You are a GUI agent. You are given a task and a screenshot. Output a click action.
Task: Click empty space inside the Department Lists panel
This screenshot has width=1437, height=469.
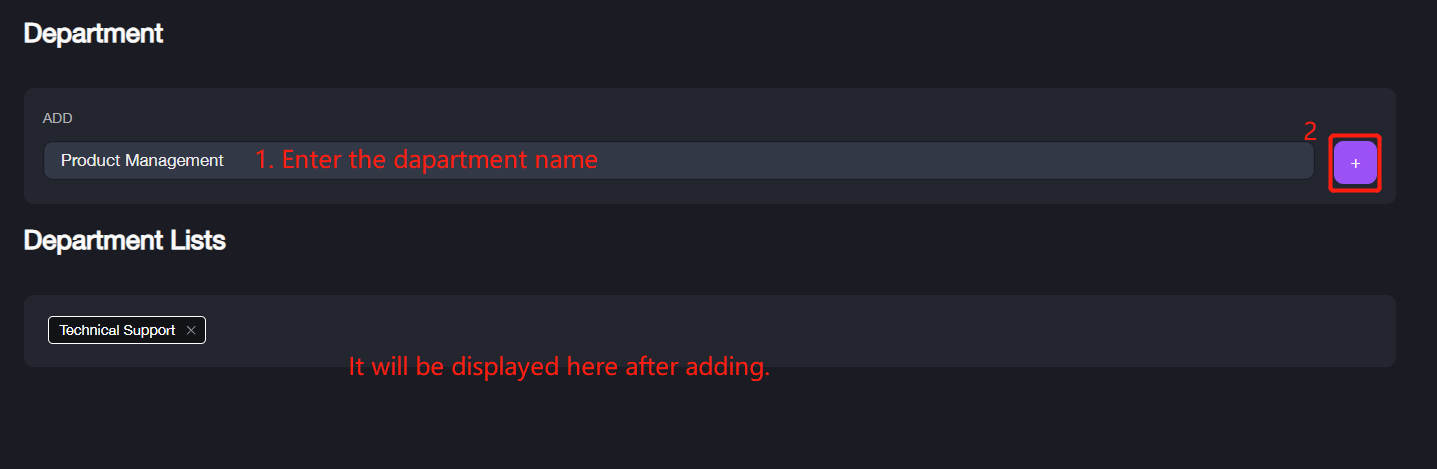(900, 330)
